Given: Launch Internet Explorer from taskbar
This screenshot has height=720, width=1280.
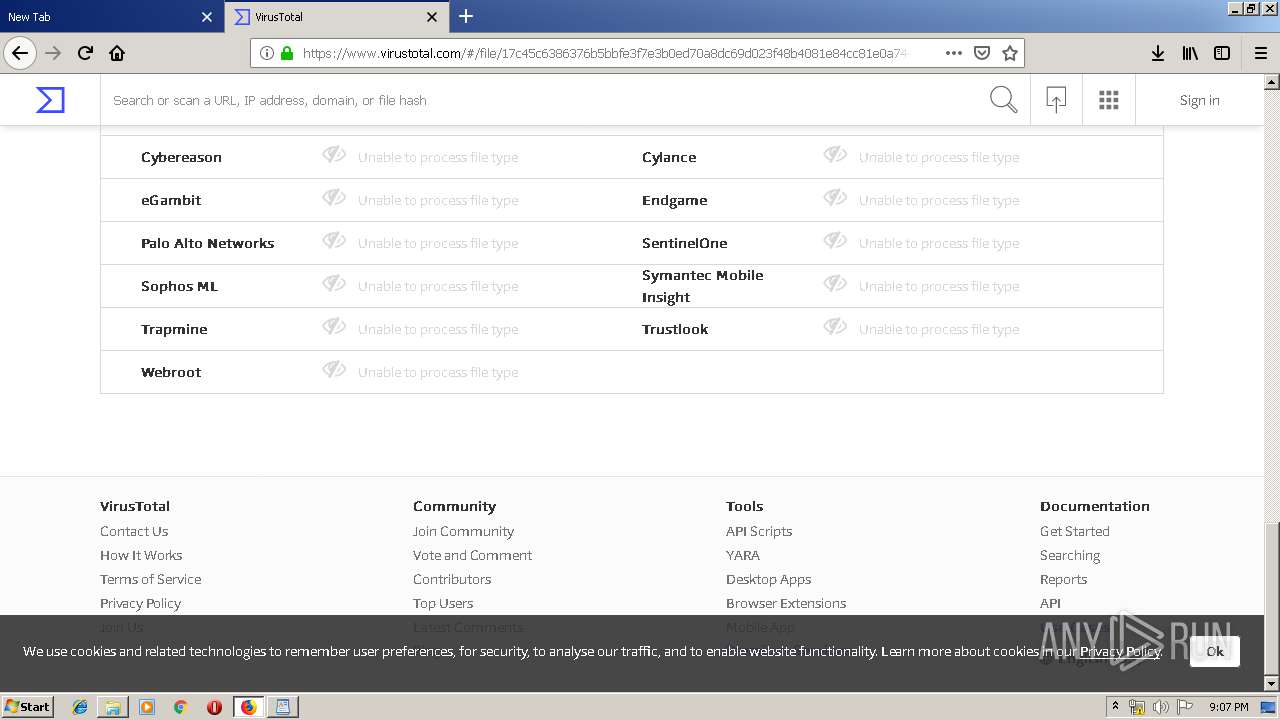Looking at the screenshot, I should click(x=80, y=707).
